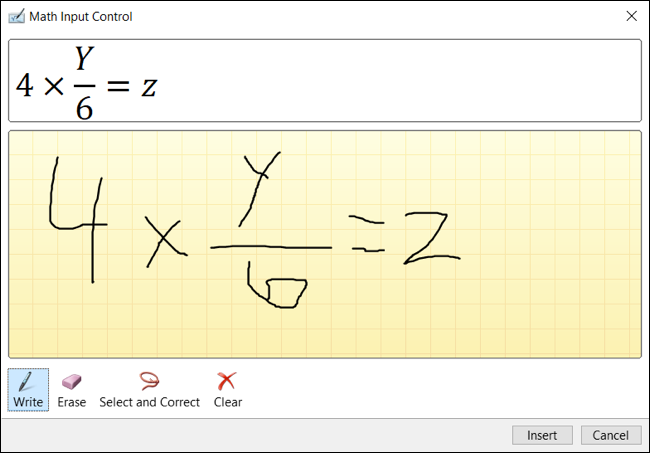This screenshot has width=650, height=453.
Task: Select the Erase tool
Action: tap(72, 390)
